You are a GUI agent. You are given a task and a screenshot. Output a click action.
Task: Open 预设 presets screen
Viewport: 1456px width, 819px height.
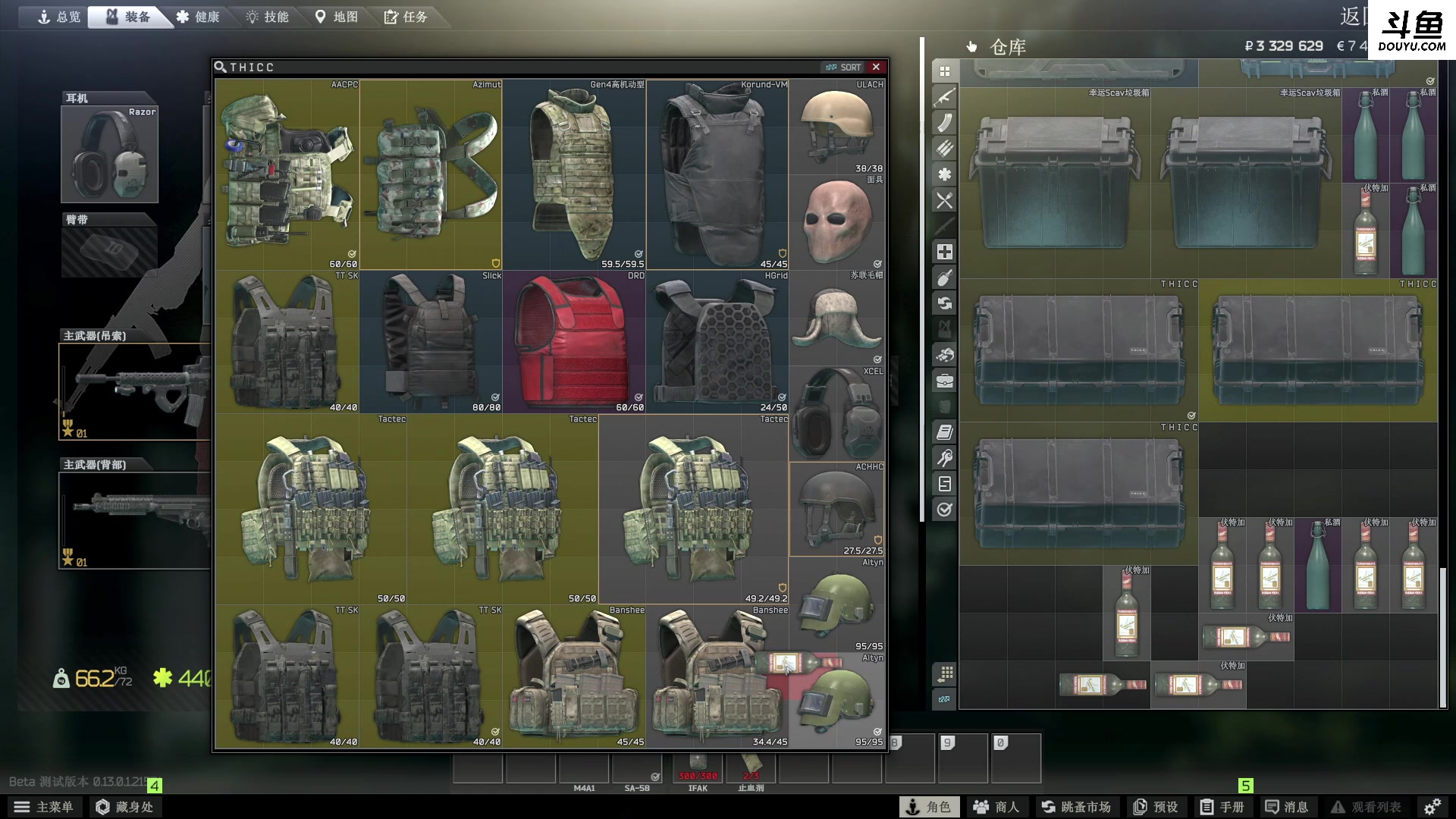1156,807
